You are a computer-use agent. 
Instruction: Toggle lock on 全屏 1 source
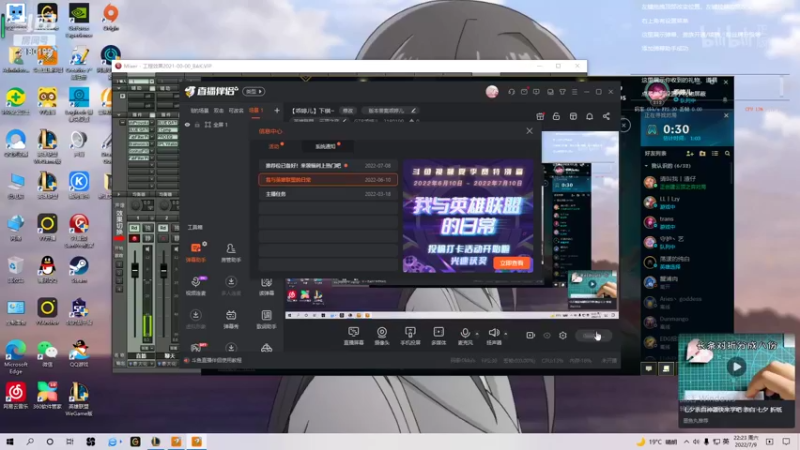(197, 124)
